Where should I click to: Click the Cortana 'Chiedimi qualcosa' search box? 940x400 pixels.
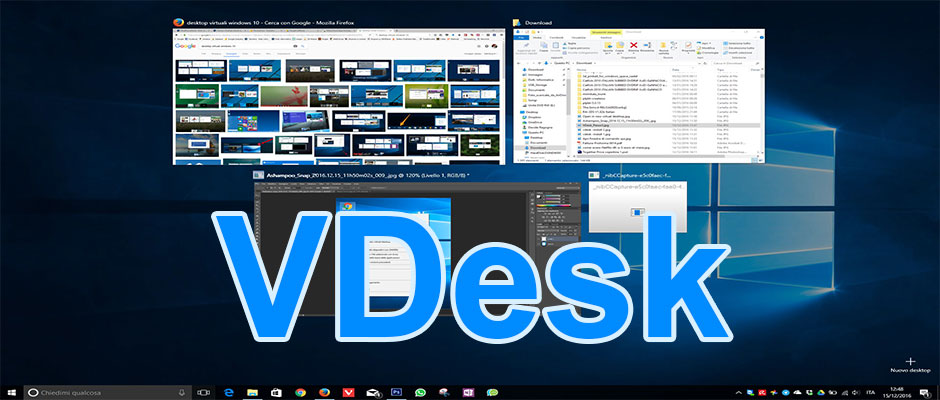pyautogui.click(x=108, y=392)
